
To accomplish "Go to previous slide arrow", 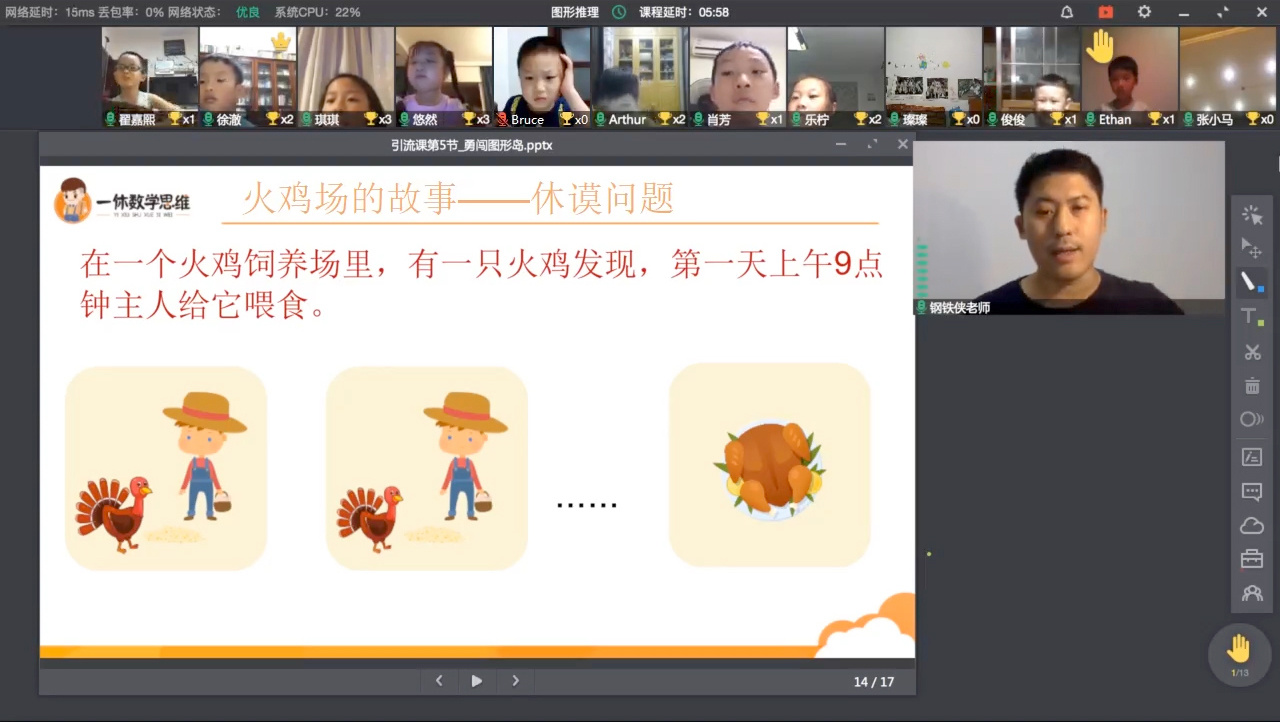I will (x=439, y=681).
